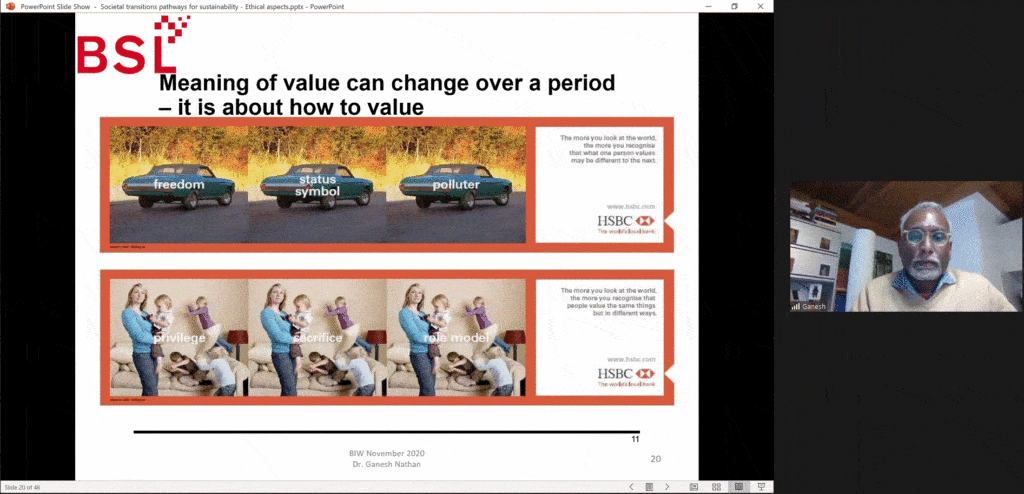The width and height of the screenshot is (1024, 494).
Task: Click the www.hsbc.com link in family ad
Action: tap(631, 358)
